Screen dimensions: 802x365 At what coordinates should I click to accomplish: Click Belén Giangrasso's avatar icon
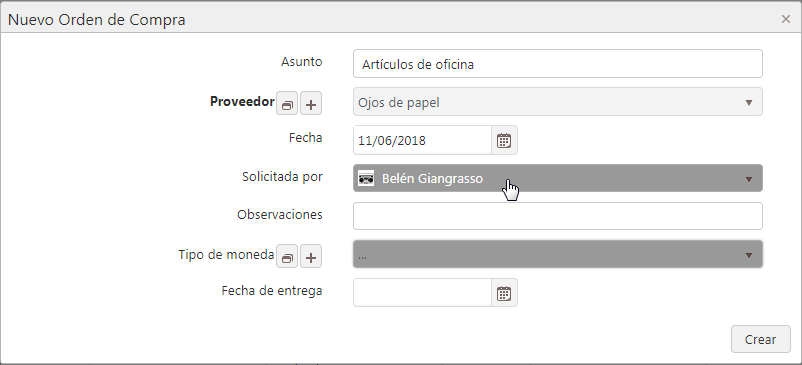click(x=366, y=178)
